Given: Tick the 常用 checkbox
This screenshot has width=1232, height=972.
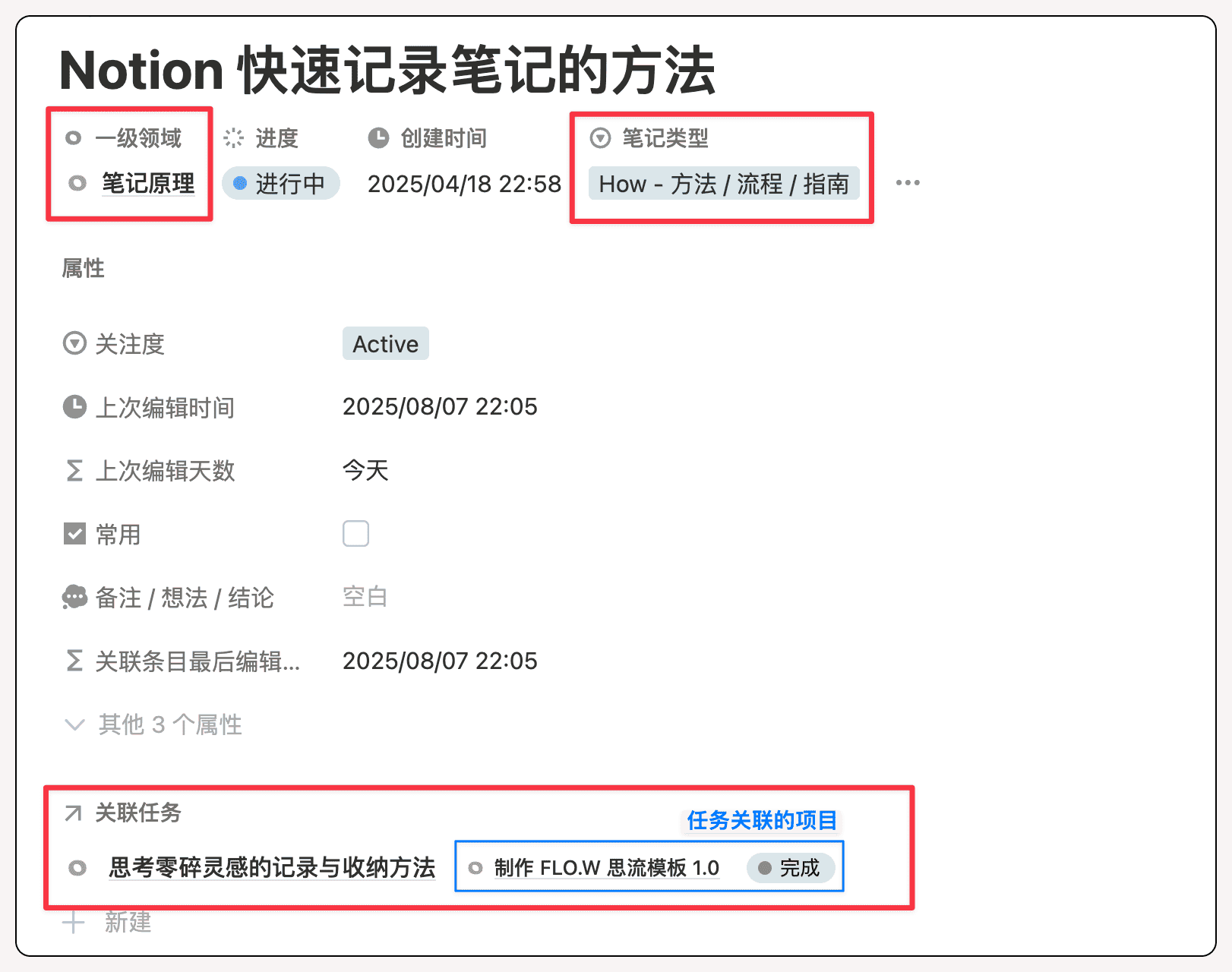Looking at the screenshot, I should coord(356,534).
